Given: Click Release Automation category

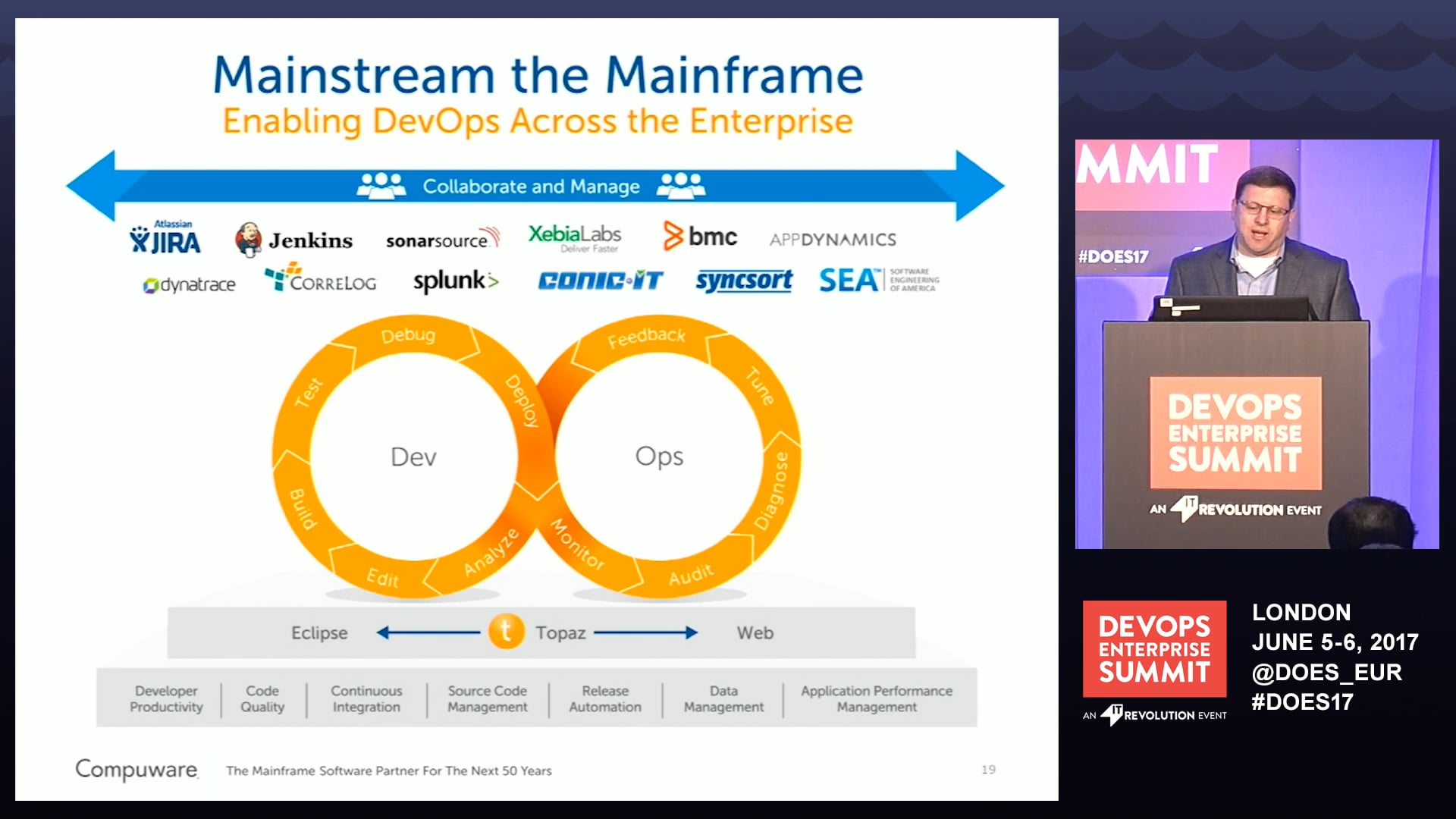Looking at the screenshot, I should [x=605, y=698].
